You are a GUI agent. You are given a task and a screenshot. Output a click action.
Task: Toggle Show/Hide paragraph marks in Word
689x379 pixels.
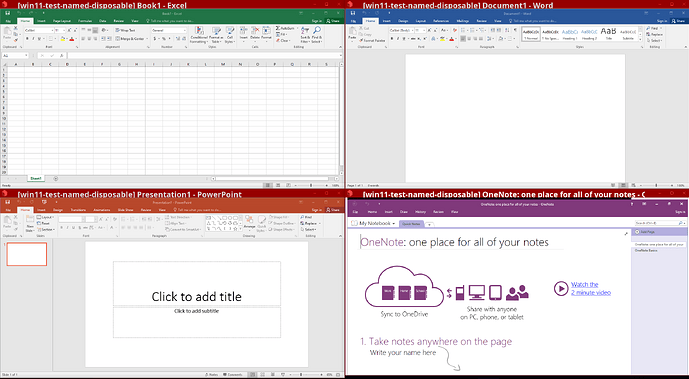pyautogui.click(x=515, y=30)
